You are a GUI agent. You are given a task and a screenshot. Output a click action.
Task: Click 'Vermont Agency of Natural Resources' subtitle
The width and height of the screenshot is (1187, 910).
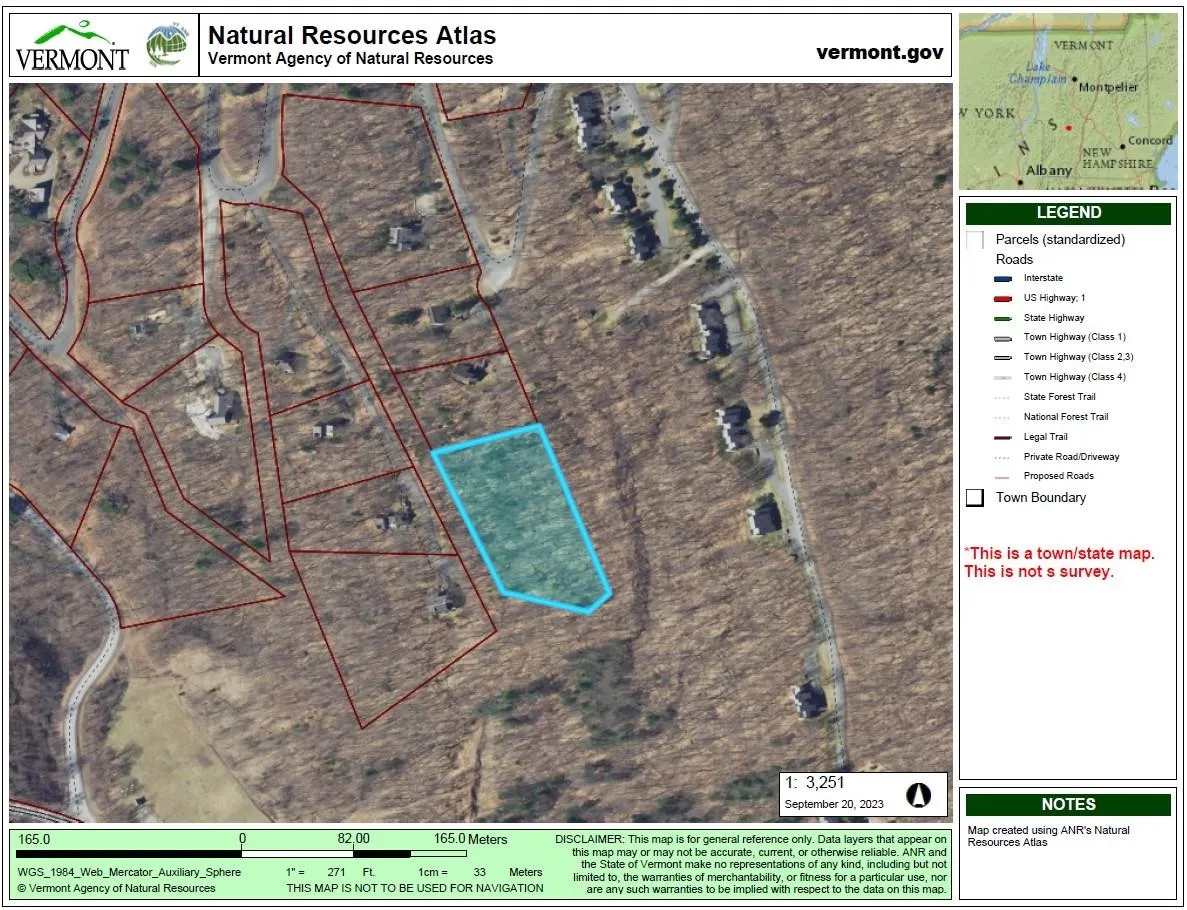(x=350, y=58)
